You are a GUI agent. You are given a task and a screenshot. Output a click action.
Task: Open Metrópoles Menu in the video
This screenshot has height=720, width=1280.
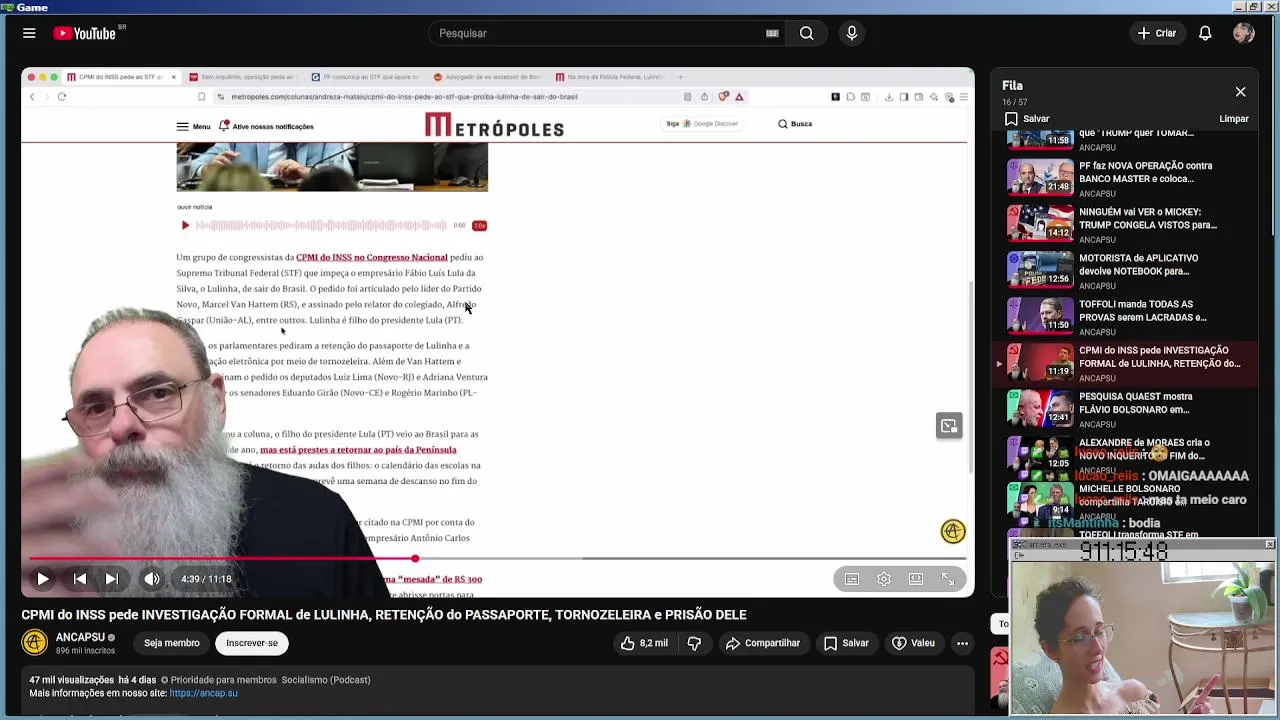coord(193,127)
